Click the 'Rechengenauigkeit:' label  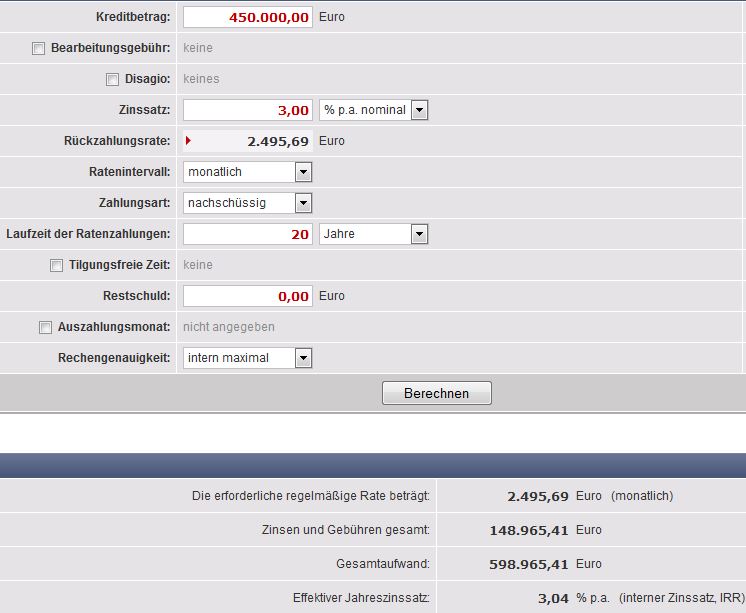point(114,358)
